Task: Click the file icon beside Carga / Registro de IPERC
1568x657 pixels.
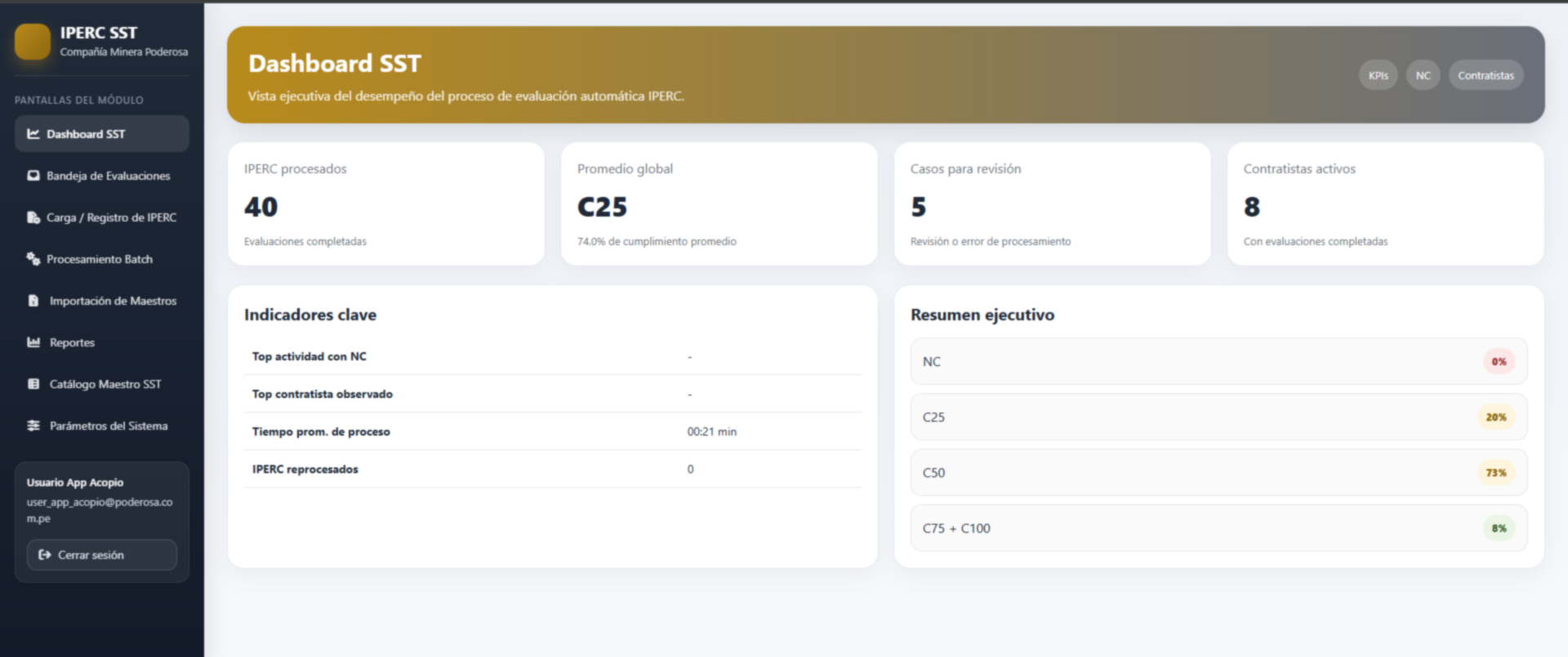Action: click(x=33, y=217)
